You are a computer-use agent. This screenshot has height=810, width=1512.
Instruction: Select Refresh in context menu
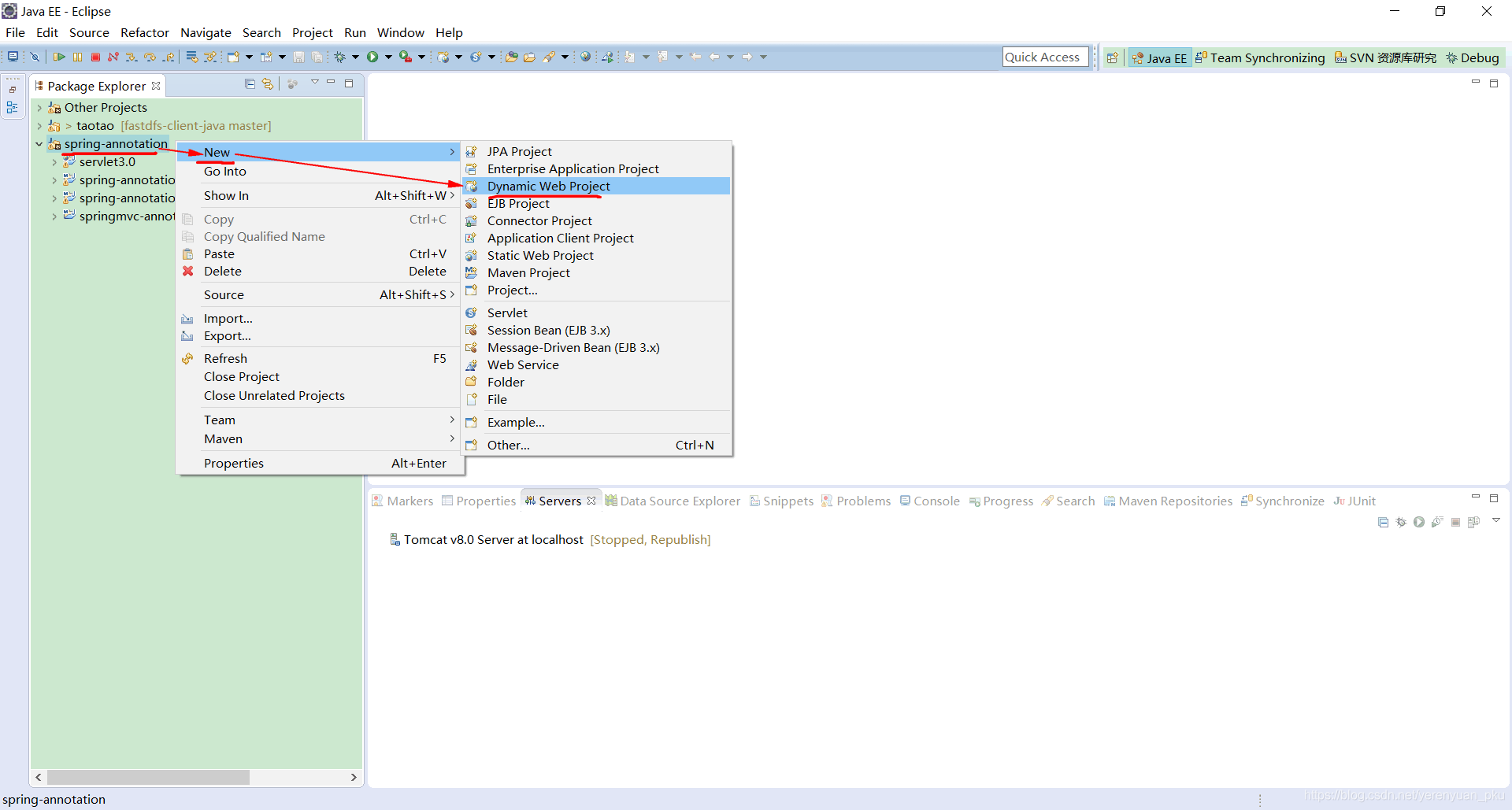(318, 359)
